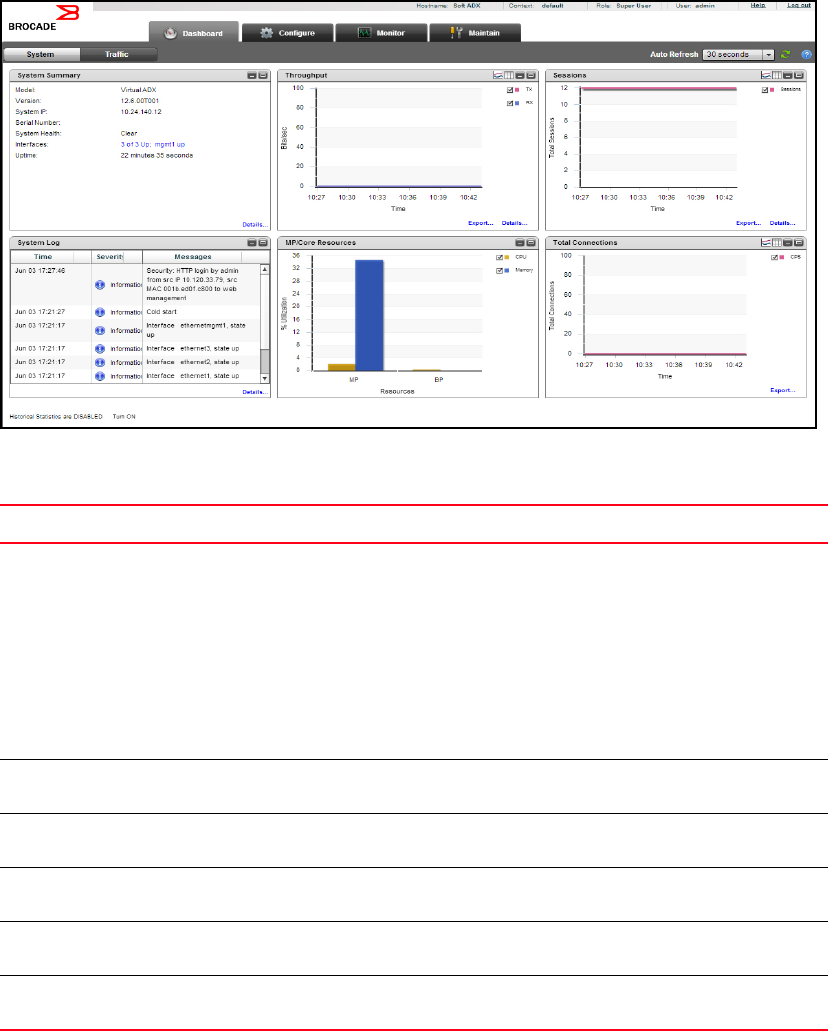
Task: Toggle the Memory checkbox in MP/Core Resources
Action: [498, 270]
